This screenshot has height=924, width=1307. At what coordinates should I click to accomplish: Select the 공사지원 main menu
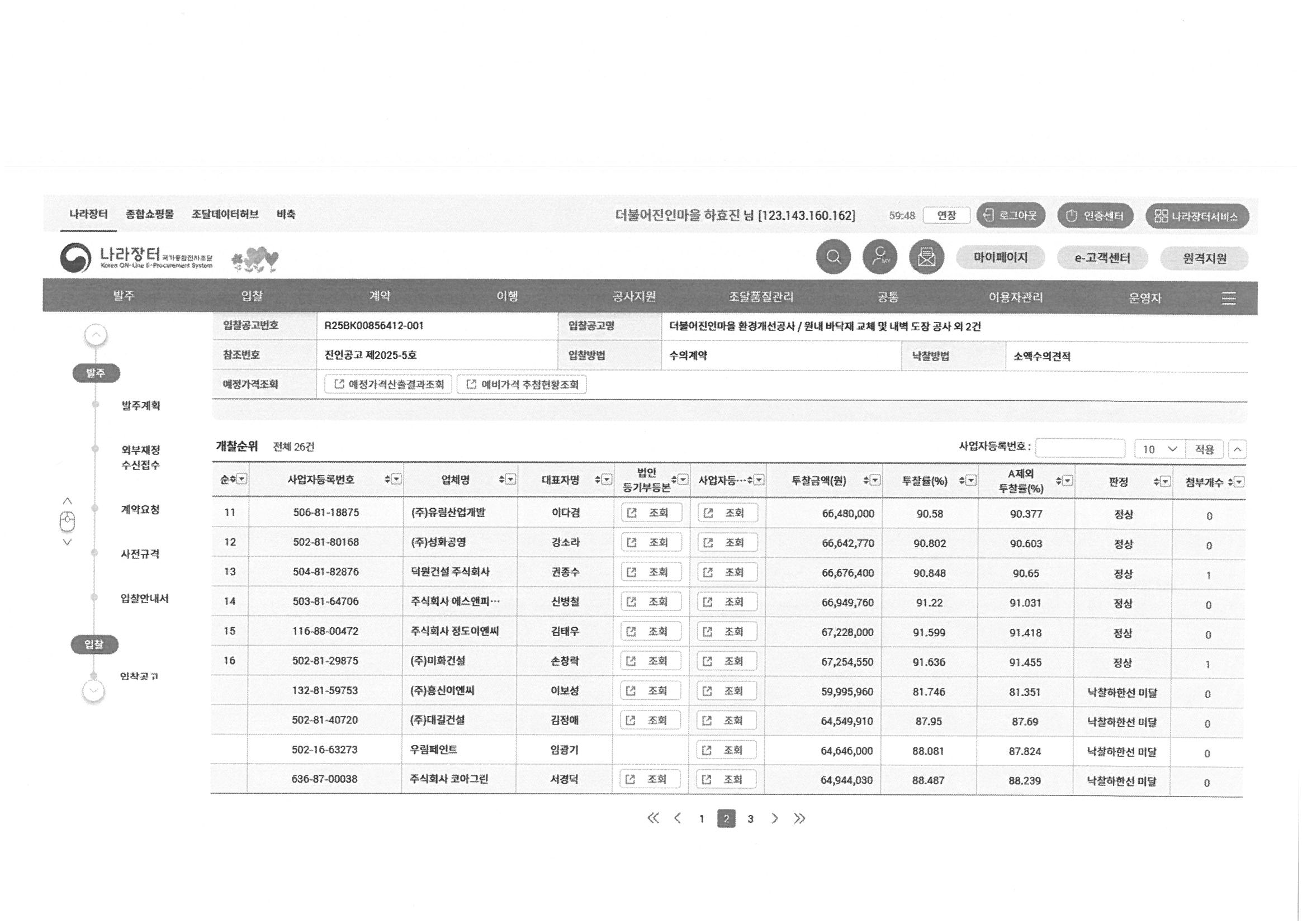tap(634, 296)
